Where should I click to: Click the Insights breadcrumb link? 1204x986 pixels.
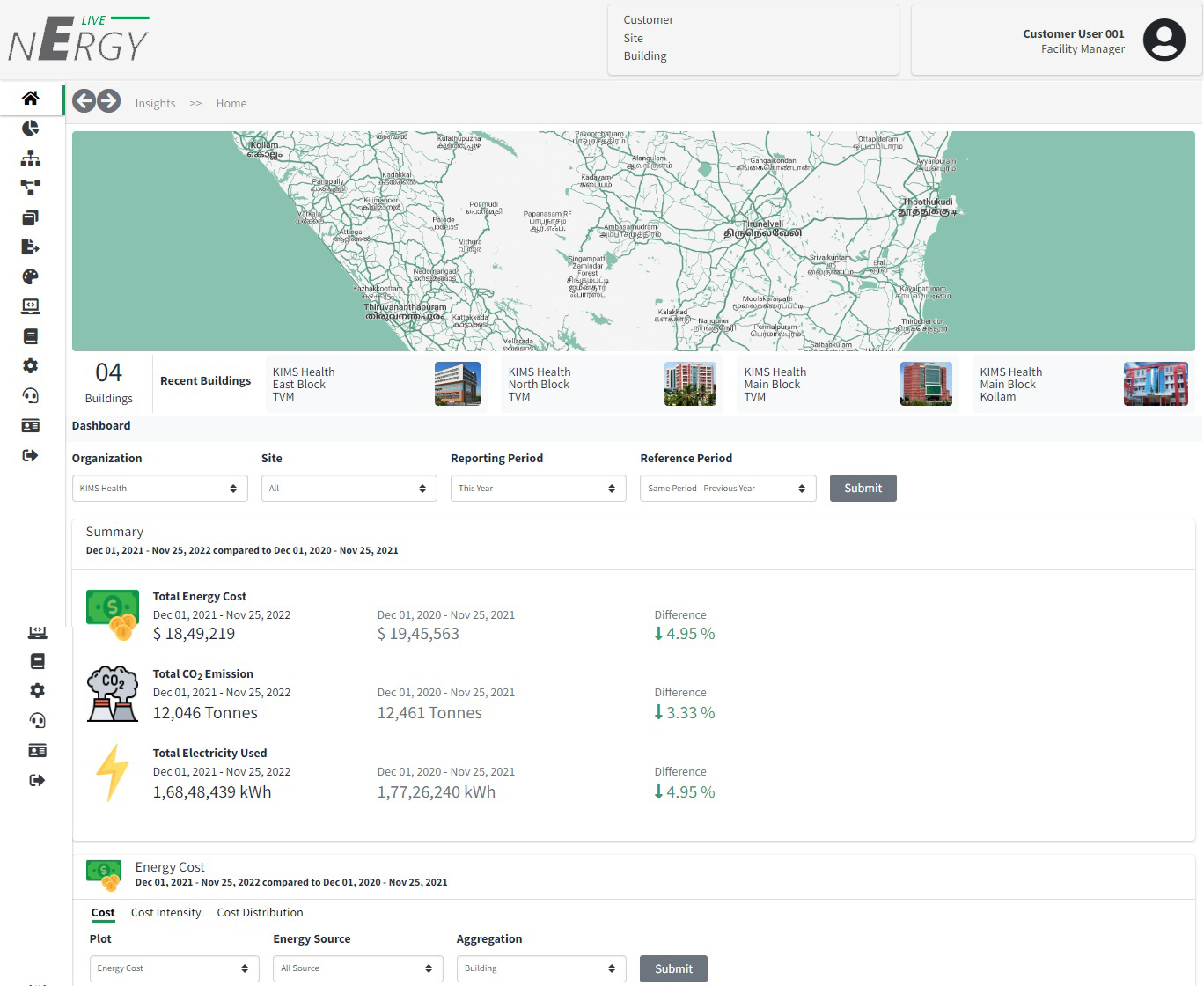155,103
